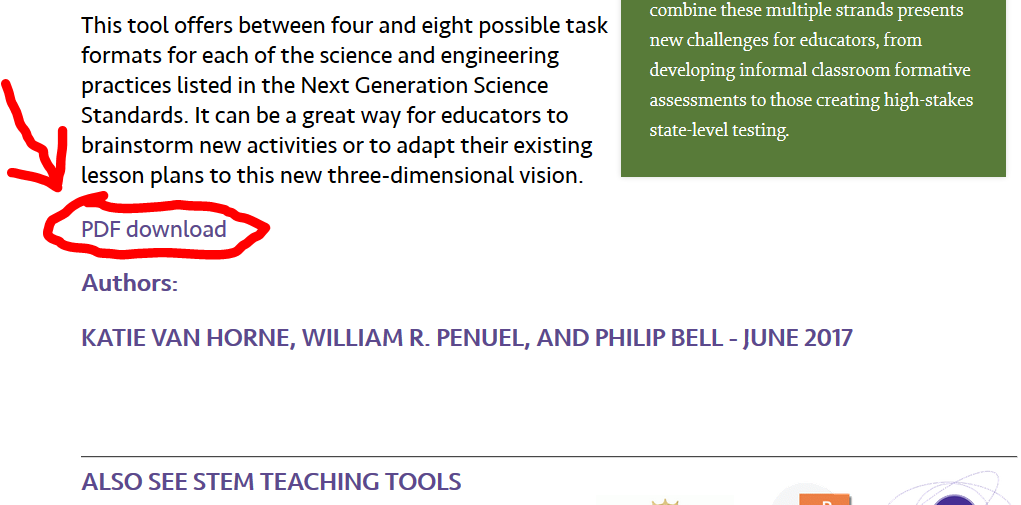Click the gold crown icon at bottom
Image resolution: width=1021 pixels, height=505 pixels.
665,502
